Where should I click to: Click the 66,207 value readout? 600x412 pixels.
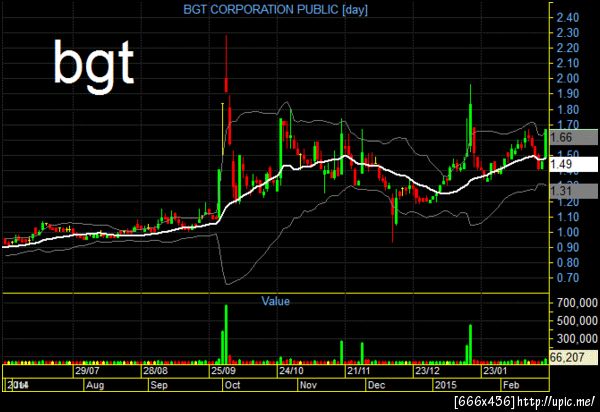tap(573, 357)
